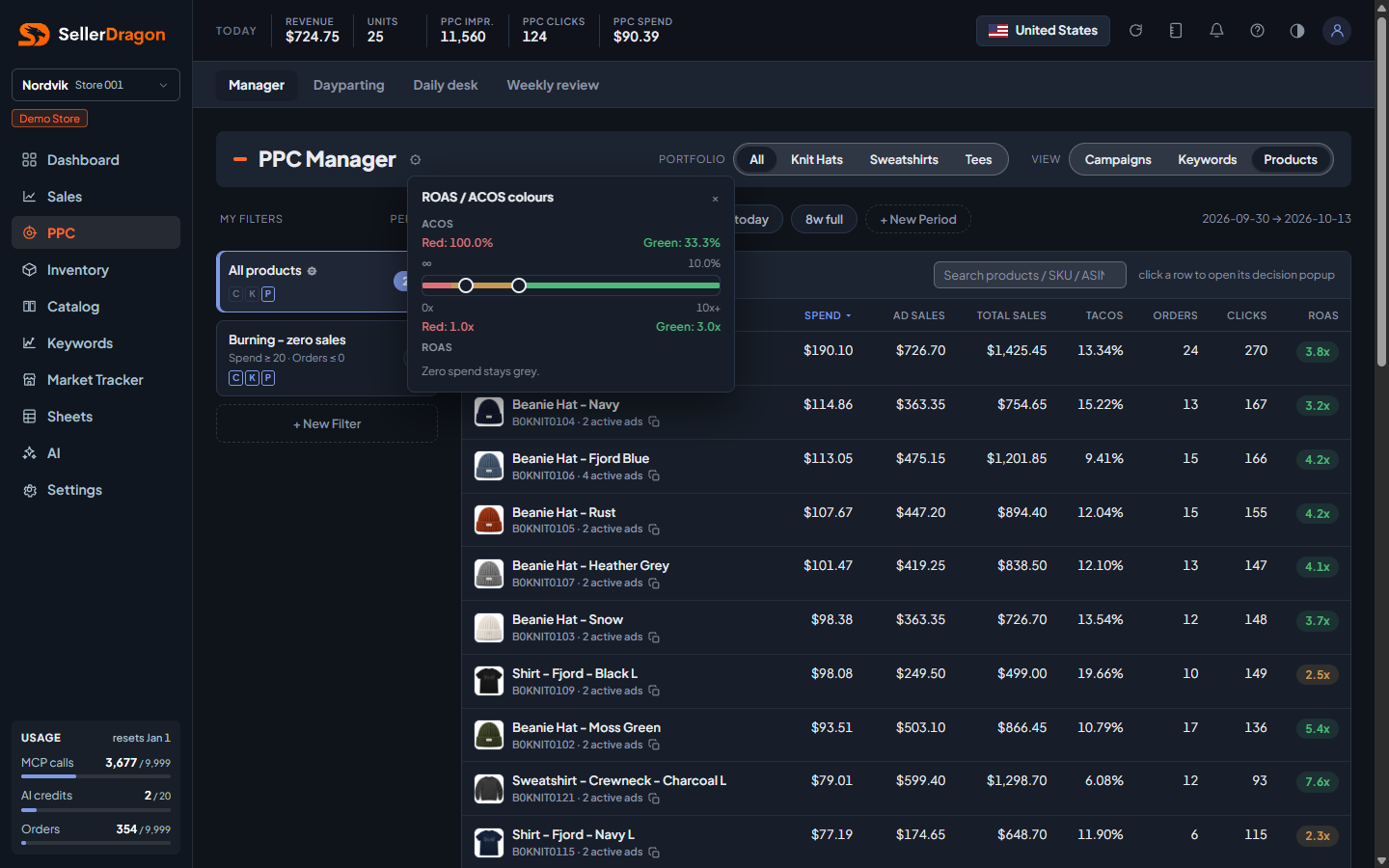Focus the Search products / SKU / ASIN field
This screenshot has width=1389, height=868.
coord(1030,275)
